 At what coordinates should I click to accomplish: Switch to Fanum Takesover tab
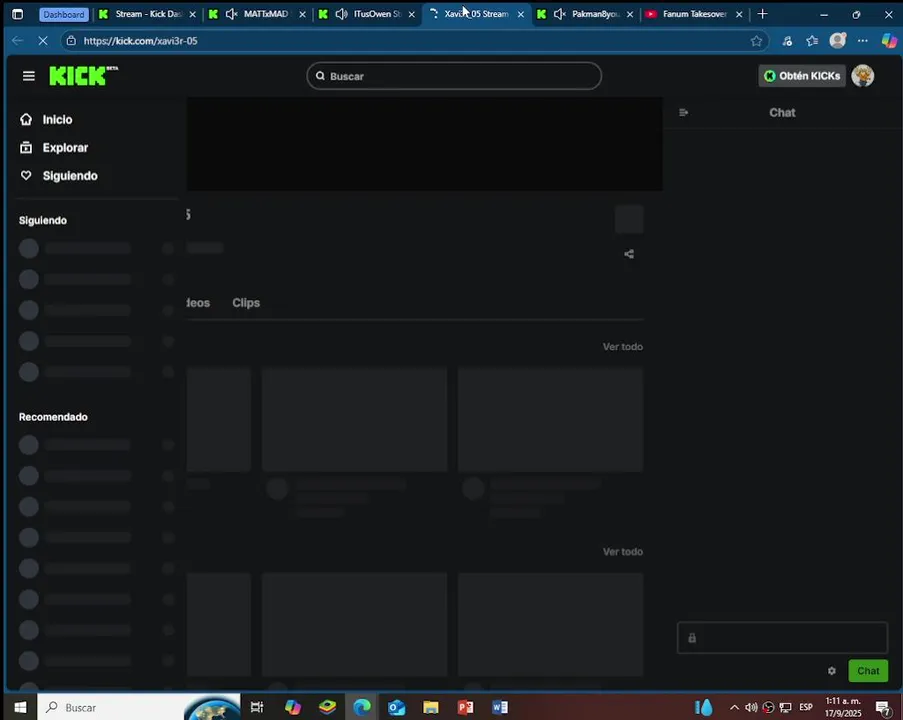[x=694, y=14]
